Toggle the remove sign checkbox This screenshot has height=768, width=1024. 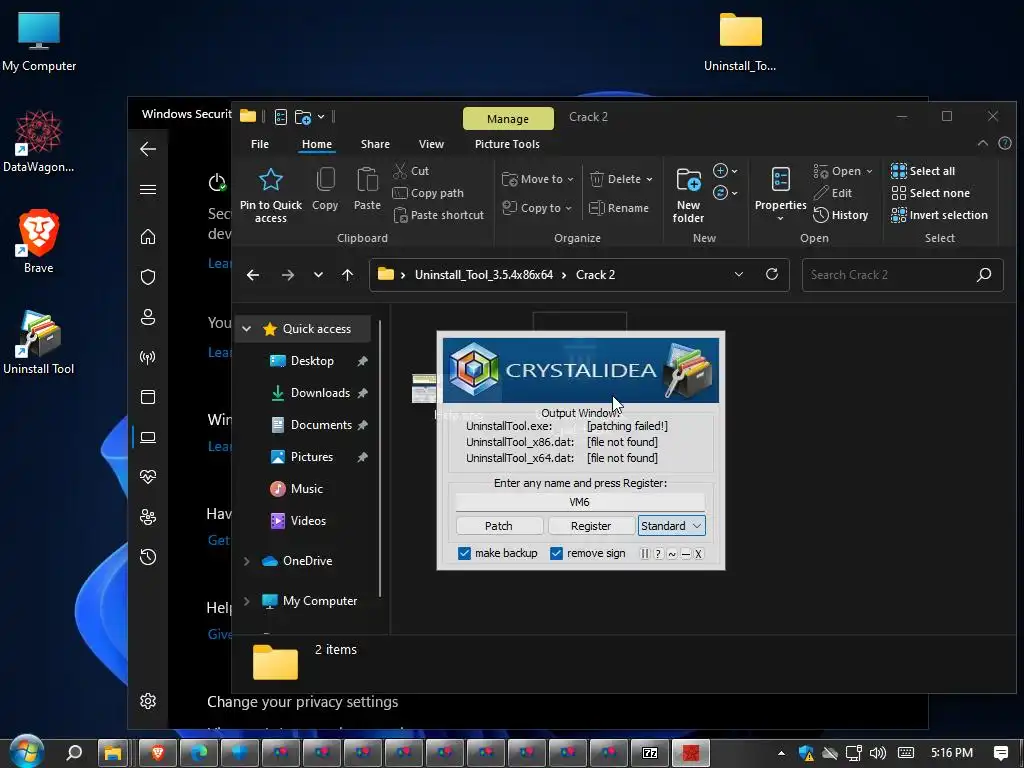point(556,553)
